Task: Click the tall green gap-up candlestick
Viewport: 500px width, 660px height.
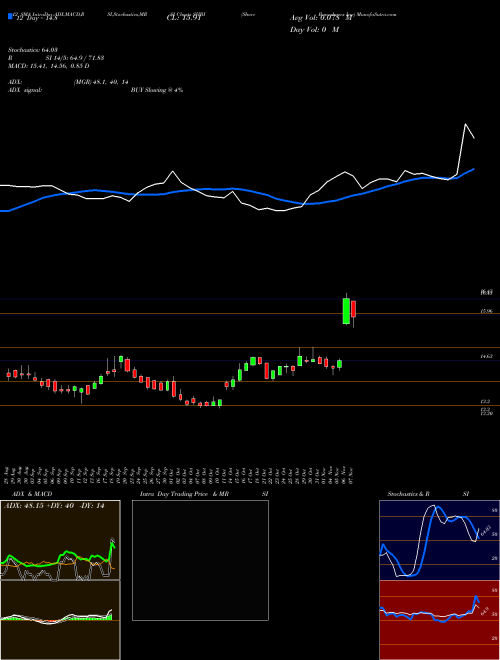Action: click(x=346, y=311)
